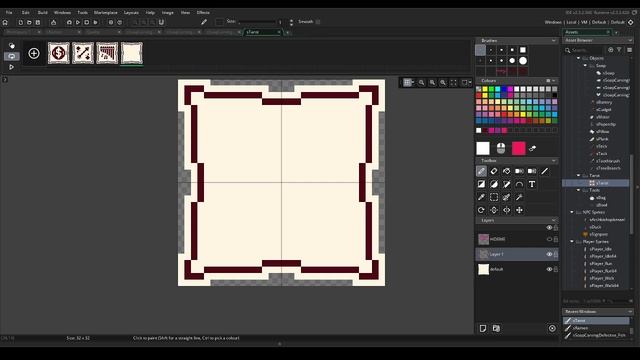
Task: Click the Home icon in main toolbar
Action: [5, 22]
